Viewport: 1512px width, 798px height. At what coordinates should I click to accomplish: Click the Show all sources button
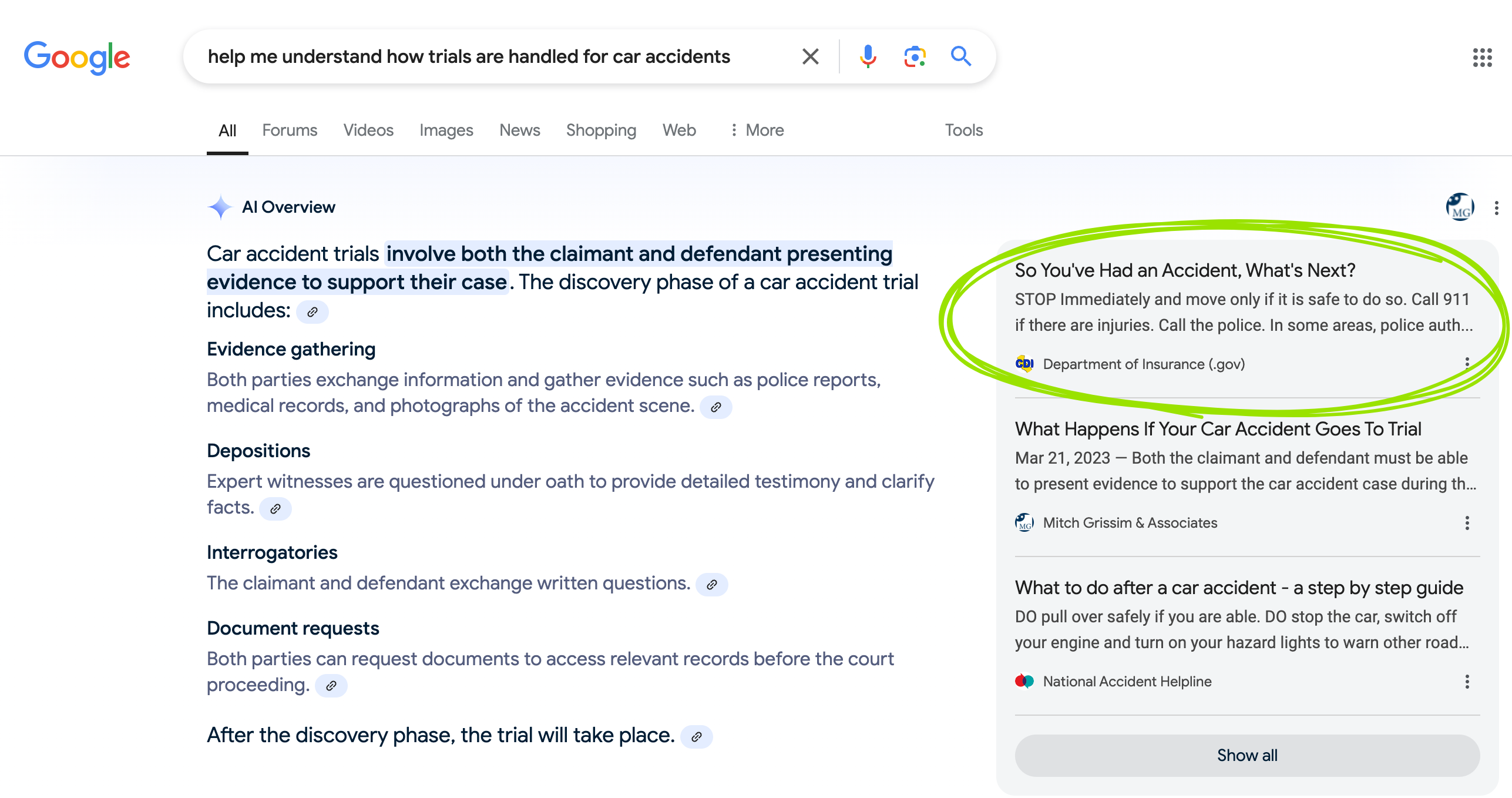[1247, 755]
